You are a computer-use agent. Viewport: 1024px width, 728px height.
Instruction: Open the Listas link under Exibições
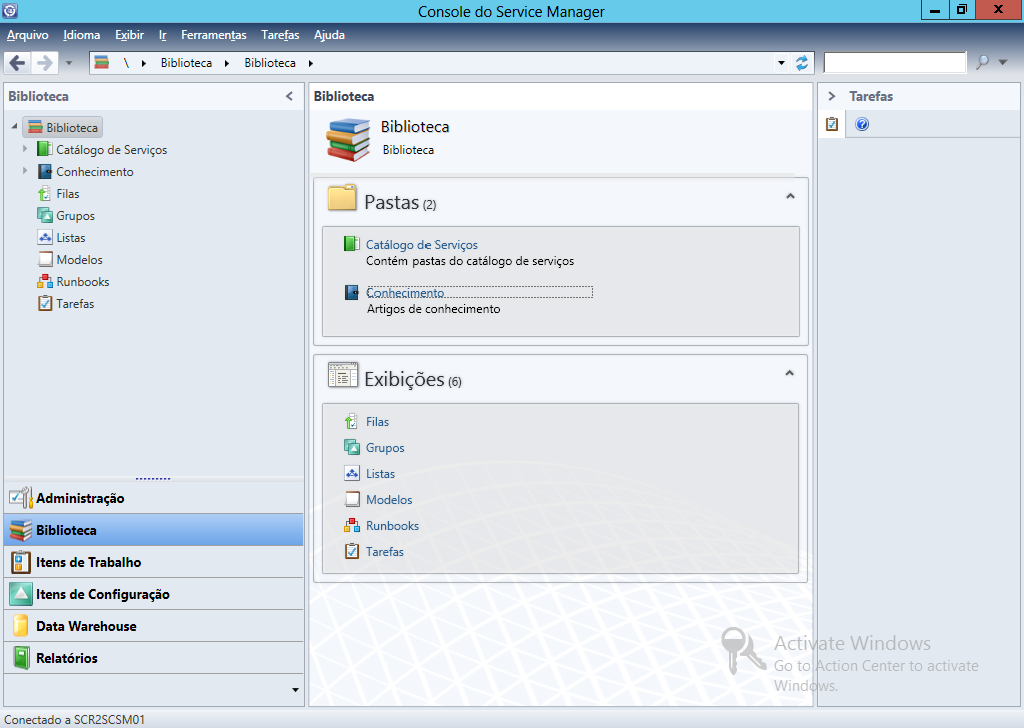380,473
